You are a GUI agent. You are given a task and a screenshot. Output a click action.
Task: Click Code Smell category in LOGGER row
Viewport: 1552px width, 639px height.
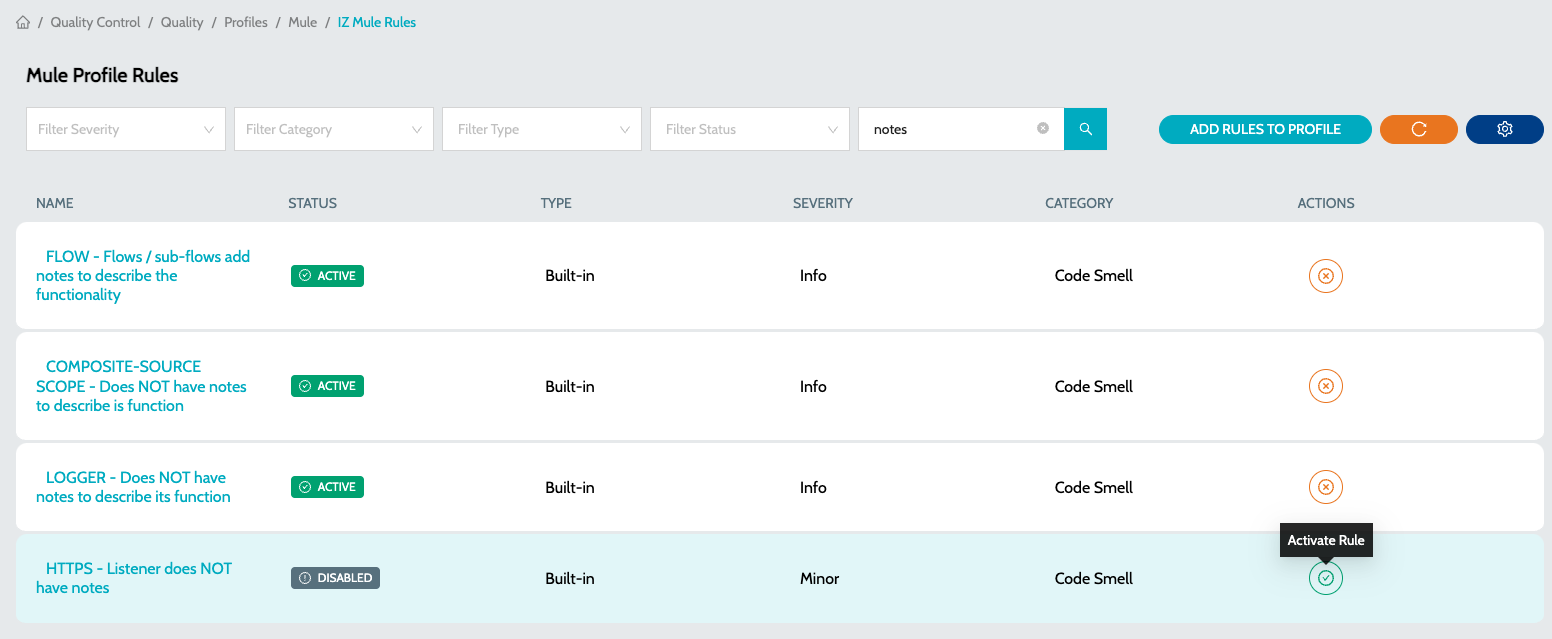(x=1094, y=487)
